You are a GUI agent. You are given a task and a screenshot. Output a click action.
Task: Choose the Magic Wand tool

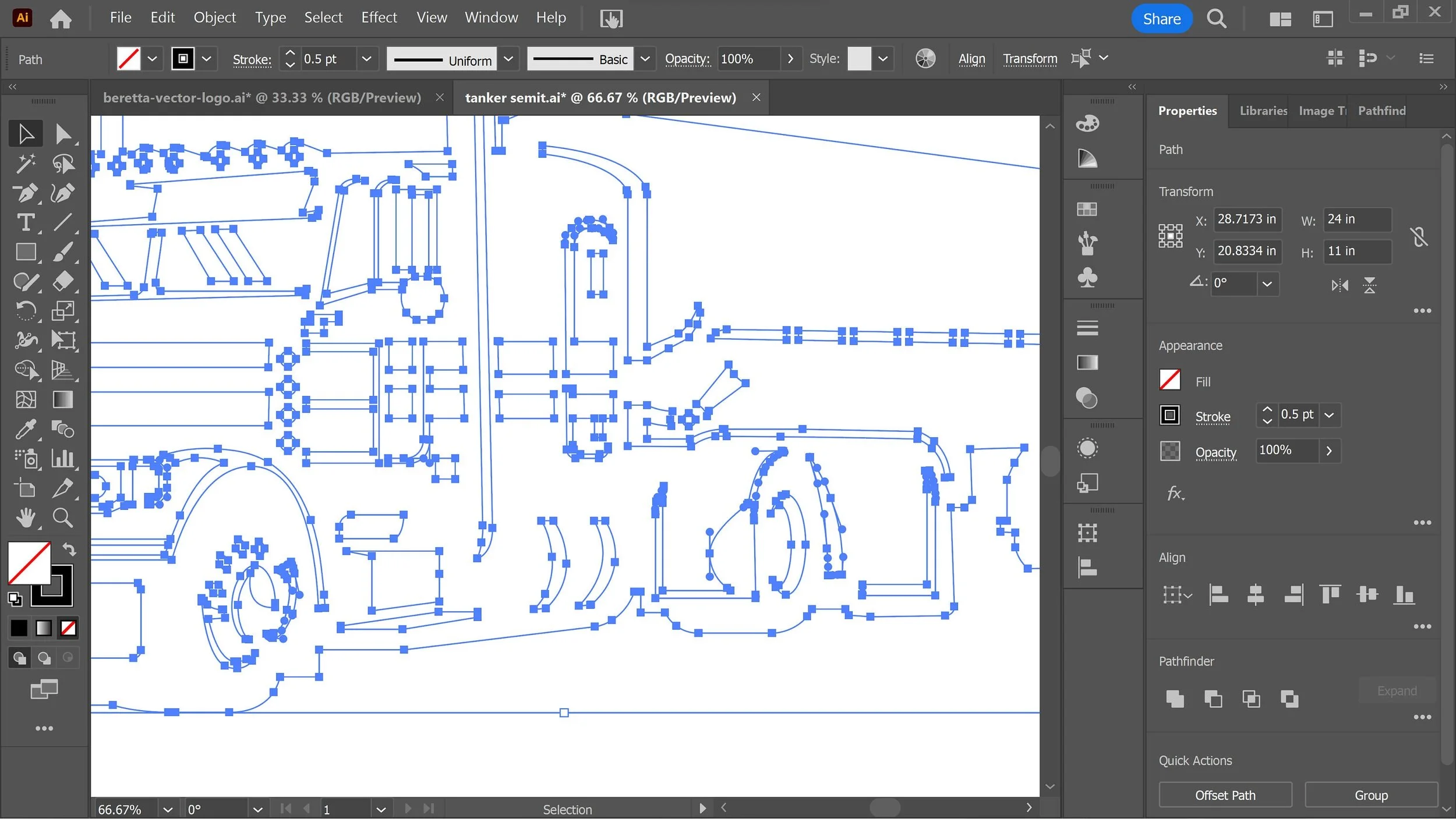pos(26,164)
